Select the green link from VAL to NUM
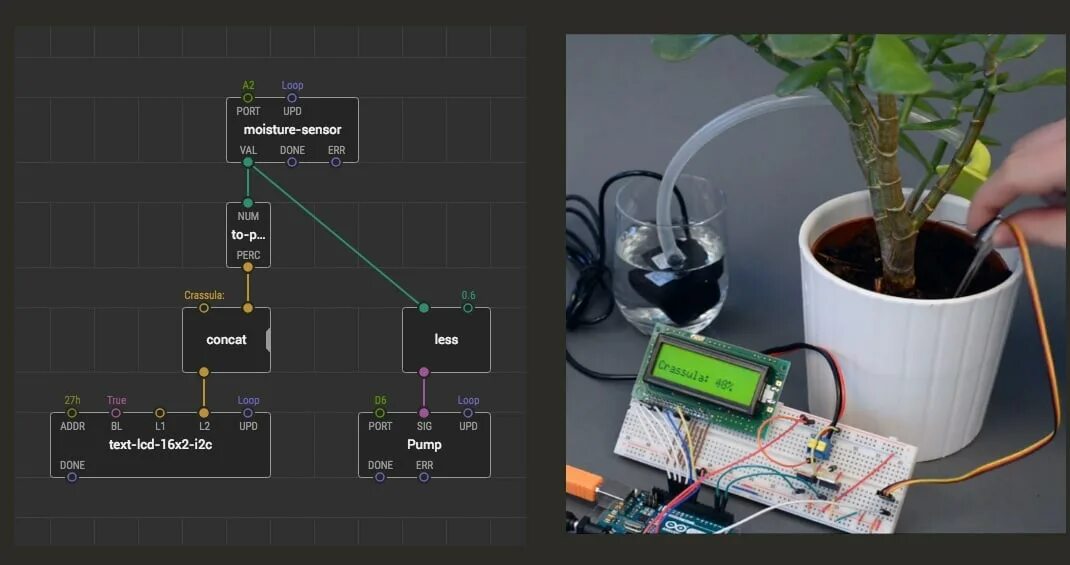This screenshot has width=1070, height=565. 248,183
